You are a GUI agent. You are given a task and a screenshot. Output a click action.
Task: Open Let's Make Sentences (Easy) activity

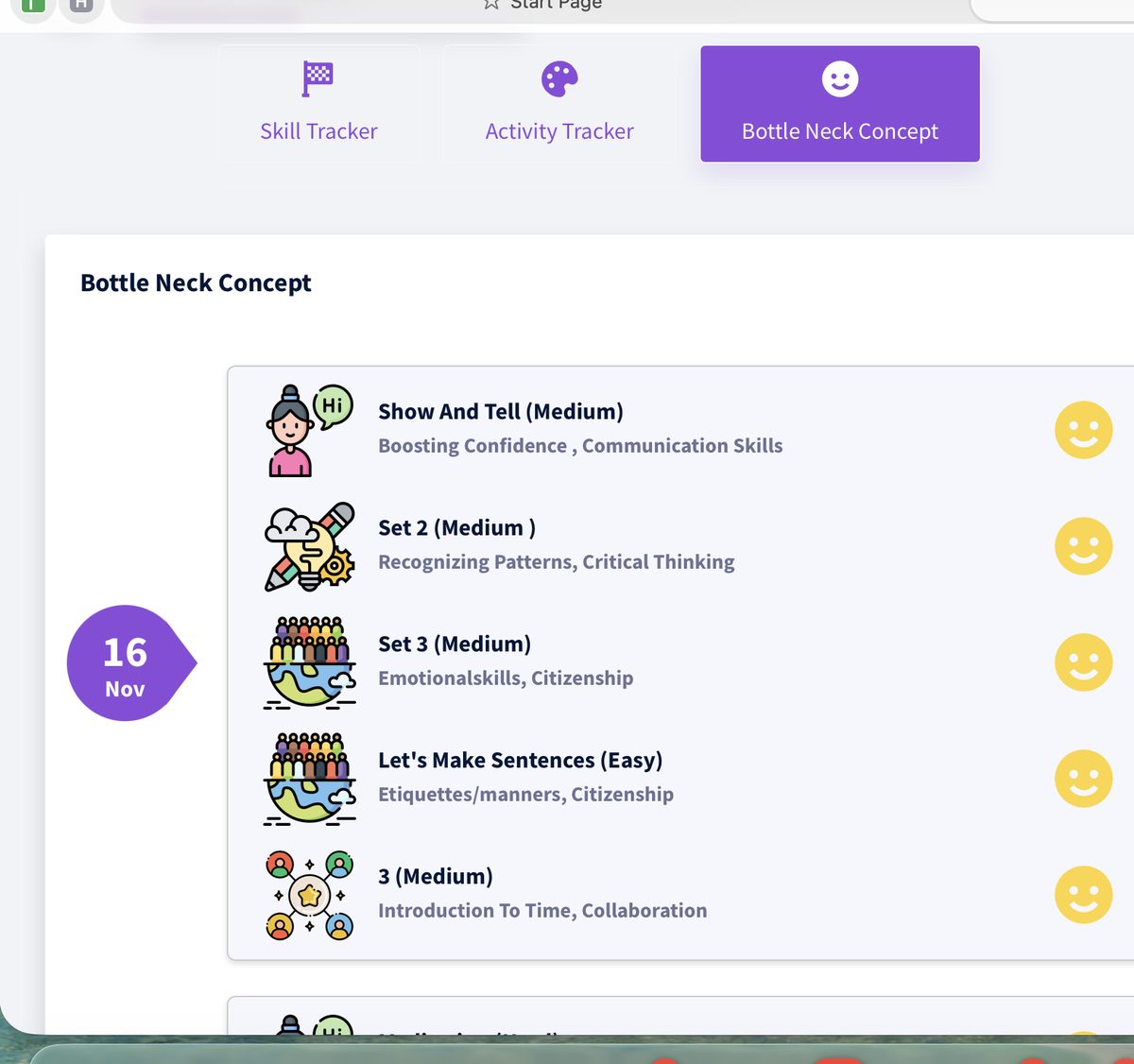[x=521, y=761]
